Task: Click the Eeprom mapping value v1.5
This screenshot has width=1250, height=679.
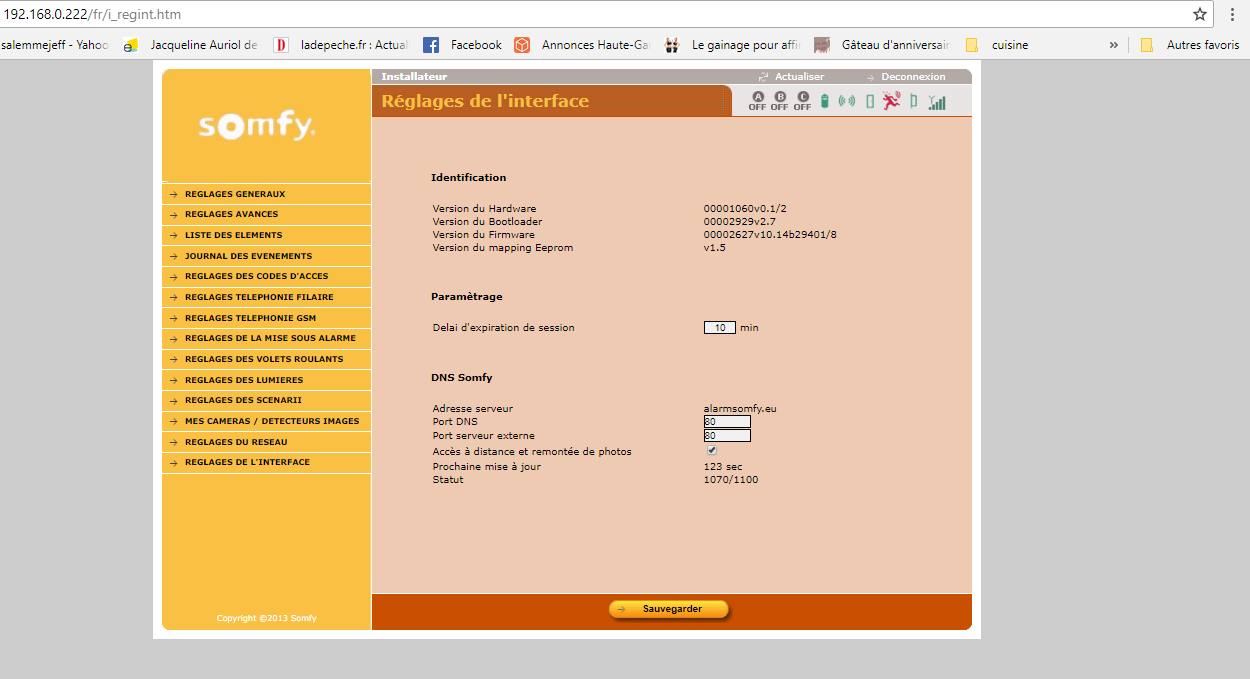Action: coord(715,248)
